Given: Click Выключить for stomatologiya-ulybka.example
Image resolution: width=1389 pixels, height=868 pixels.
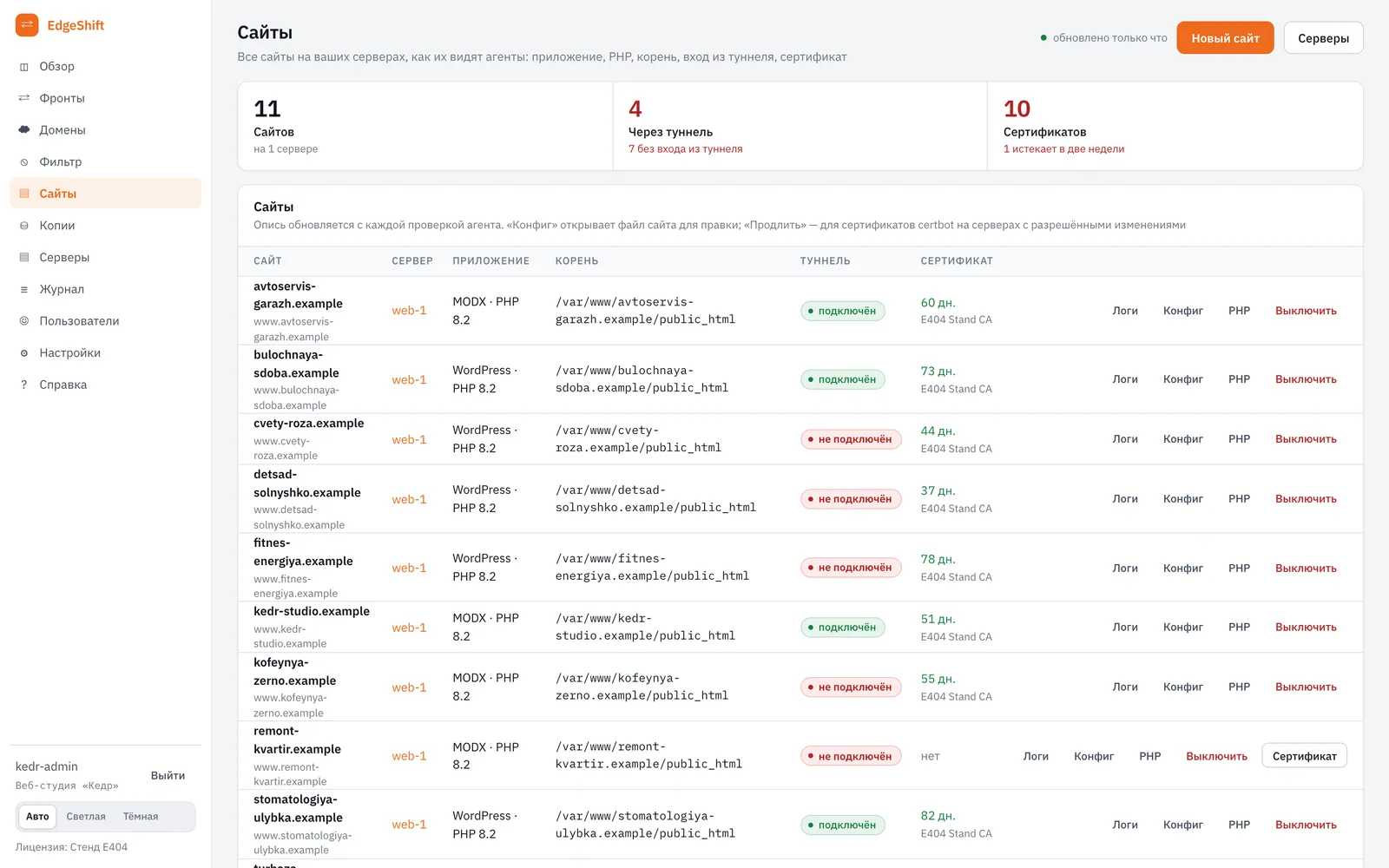Looking at the screenshot, I should coord(1306,825).
